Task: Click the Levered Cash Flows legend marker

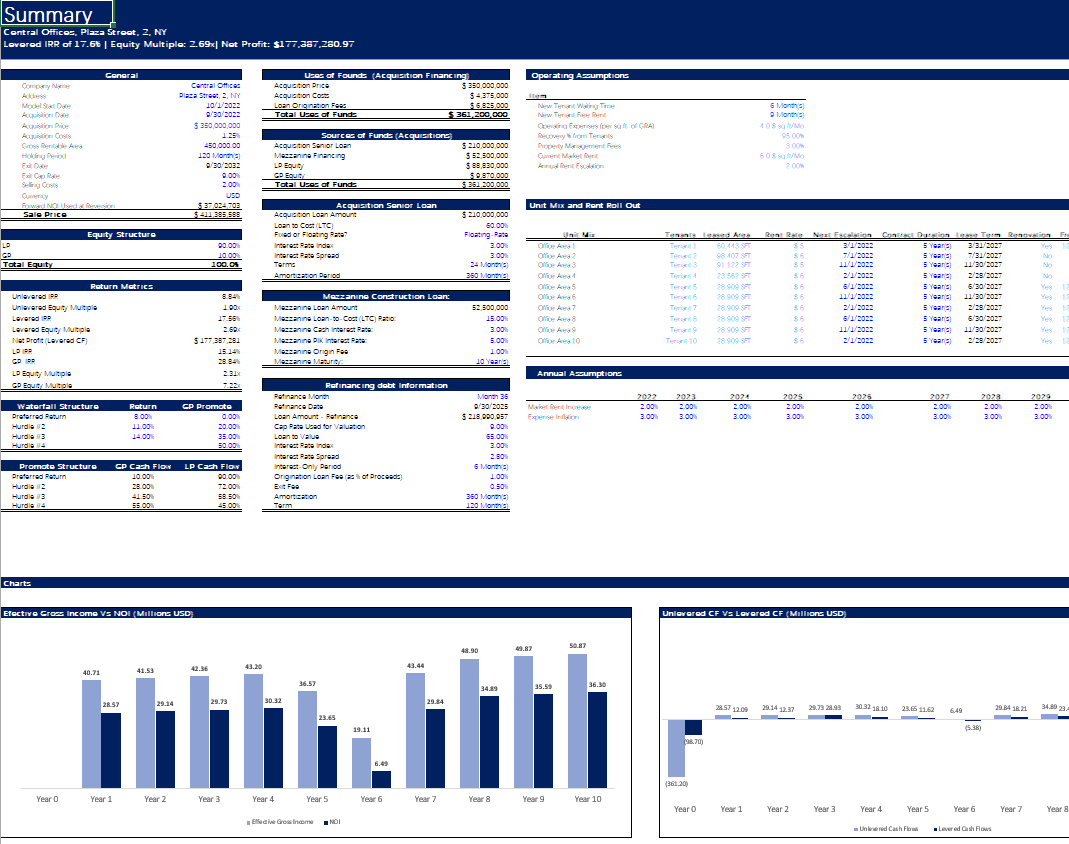Action: [935, 829]
